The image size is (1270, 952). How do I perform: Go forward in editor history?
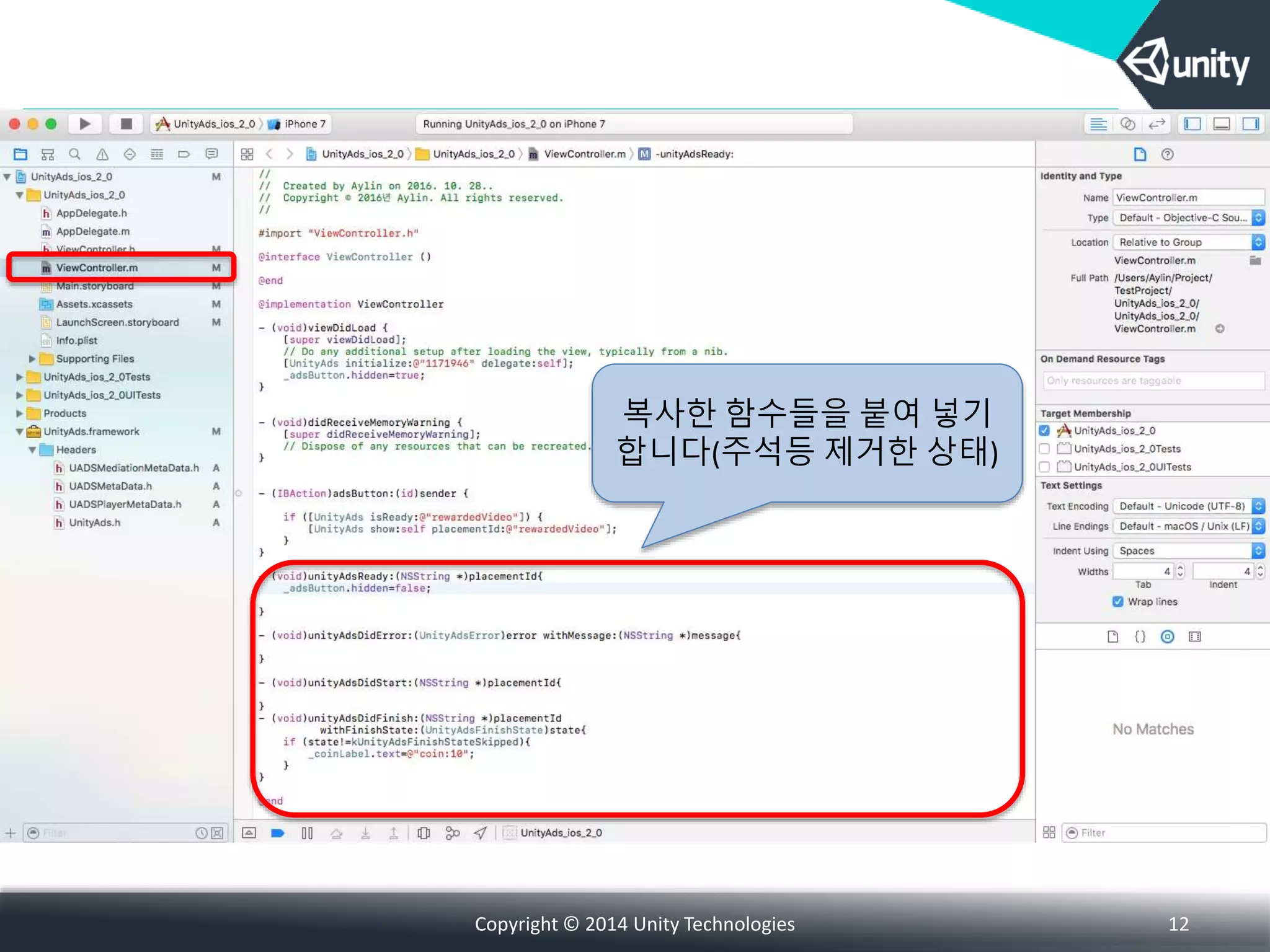click(290, 154)
